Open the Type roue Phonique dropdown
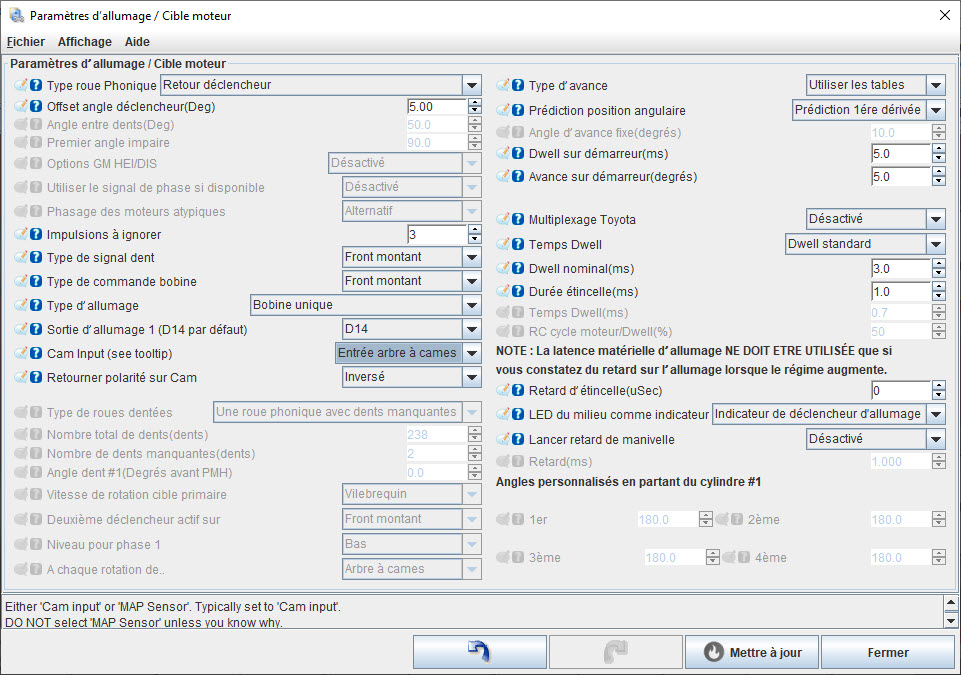 click(472, 85)
